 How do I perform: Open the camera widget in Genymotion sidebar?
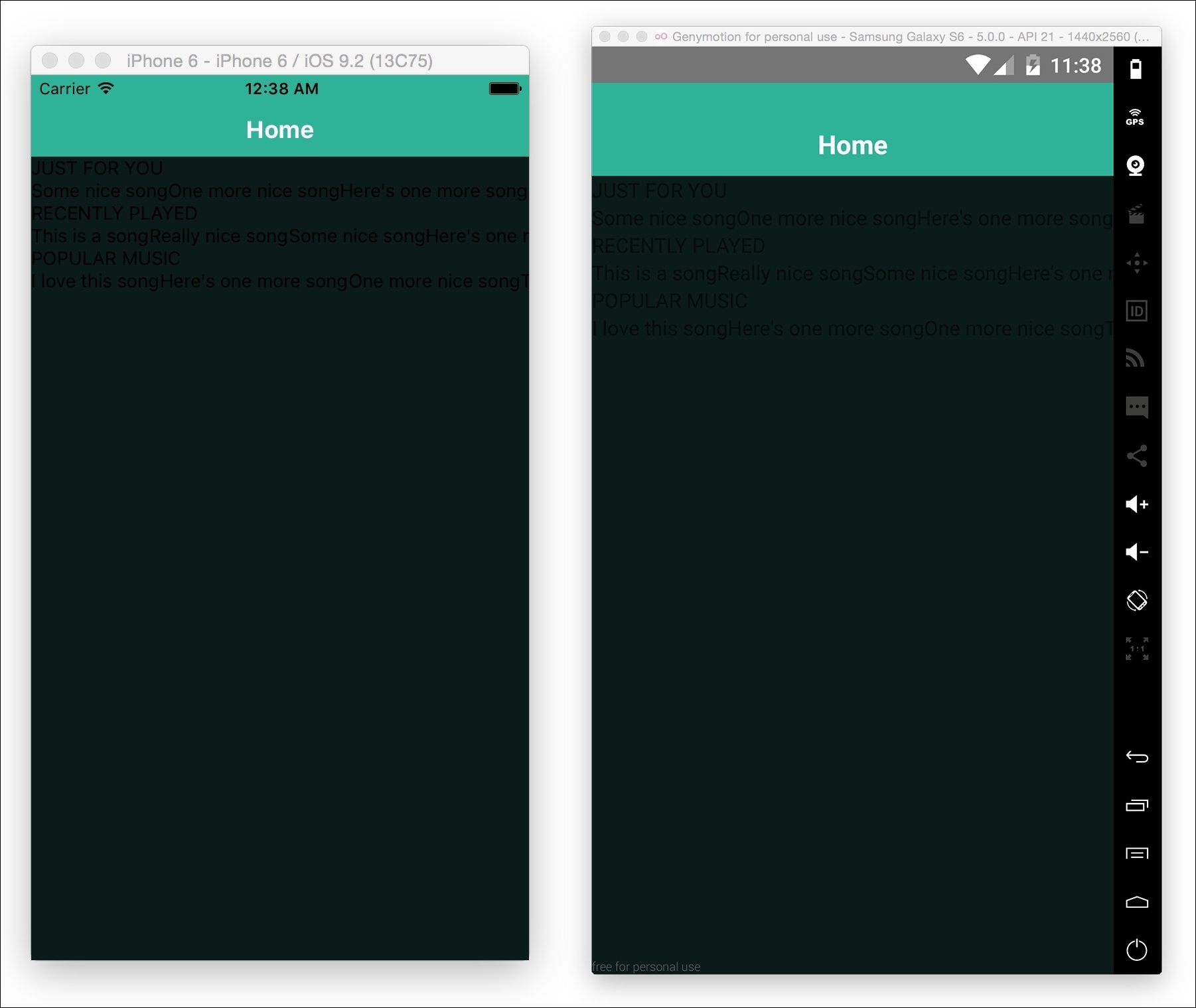point(1136,166)
